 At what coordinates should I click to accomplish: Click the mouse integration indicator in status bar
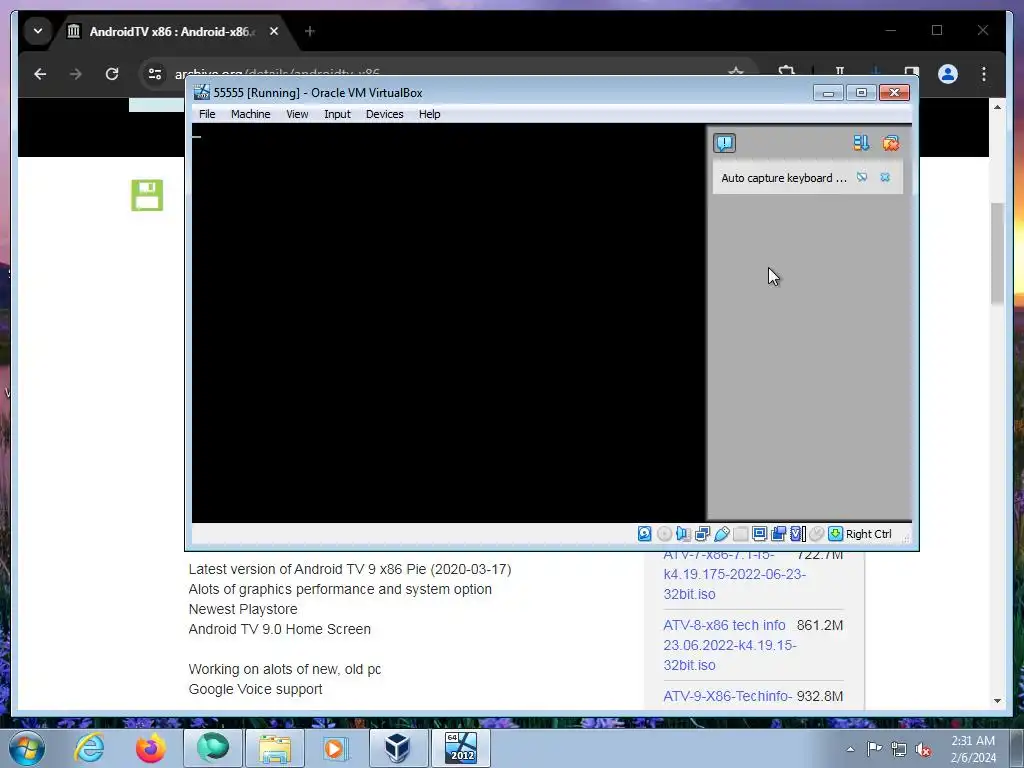pyautogui.click(x=816, y=534)
